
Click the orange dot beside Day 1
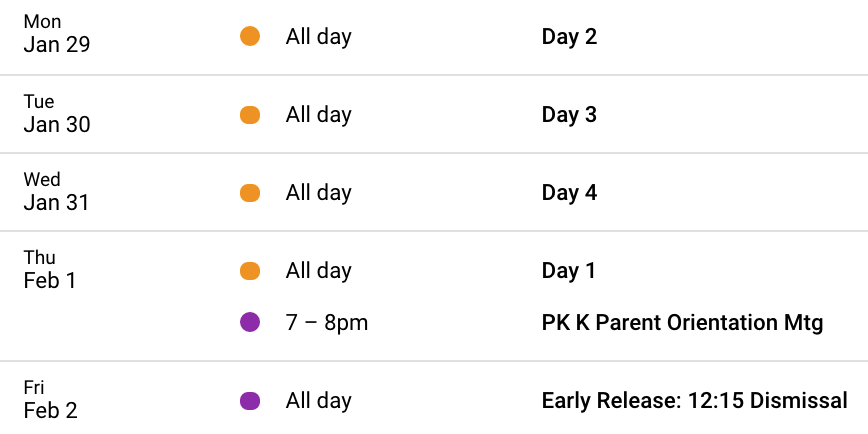click(x=250, y=271)
